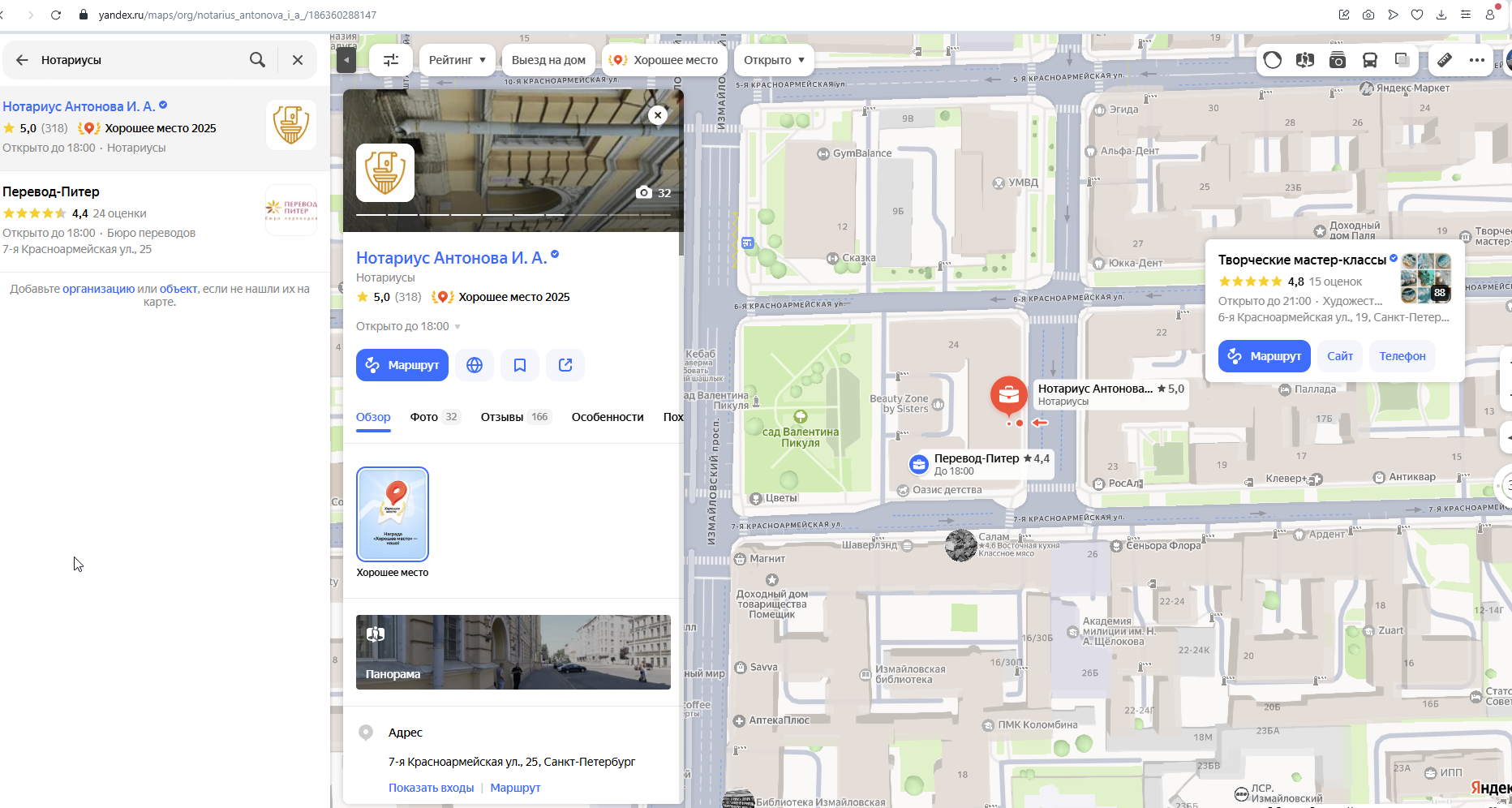
Task: Click Телефон in Творческие мастер-классы popup
Action: (x=1402, y=356)
